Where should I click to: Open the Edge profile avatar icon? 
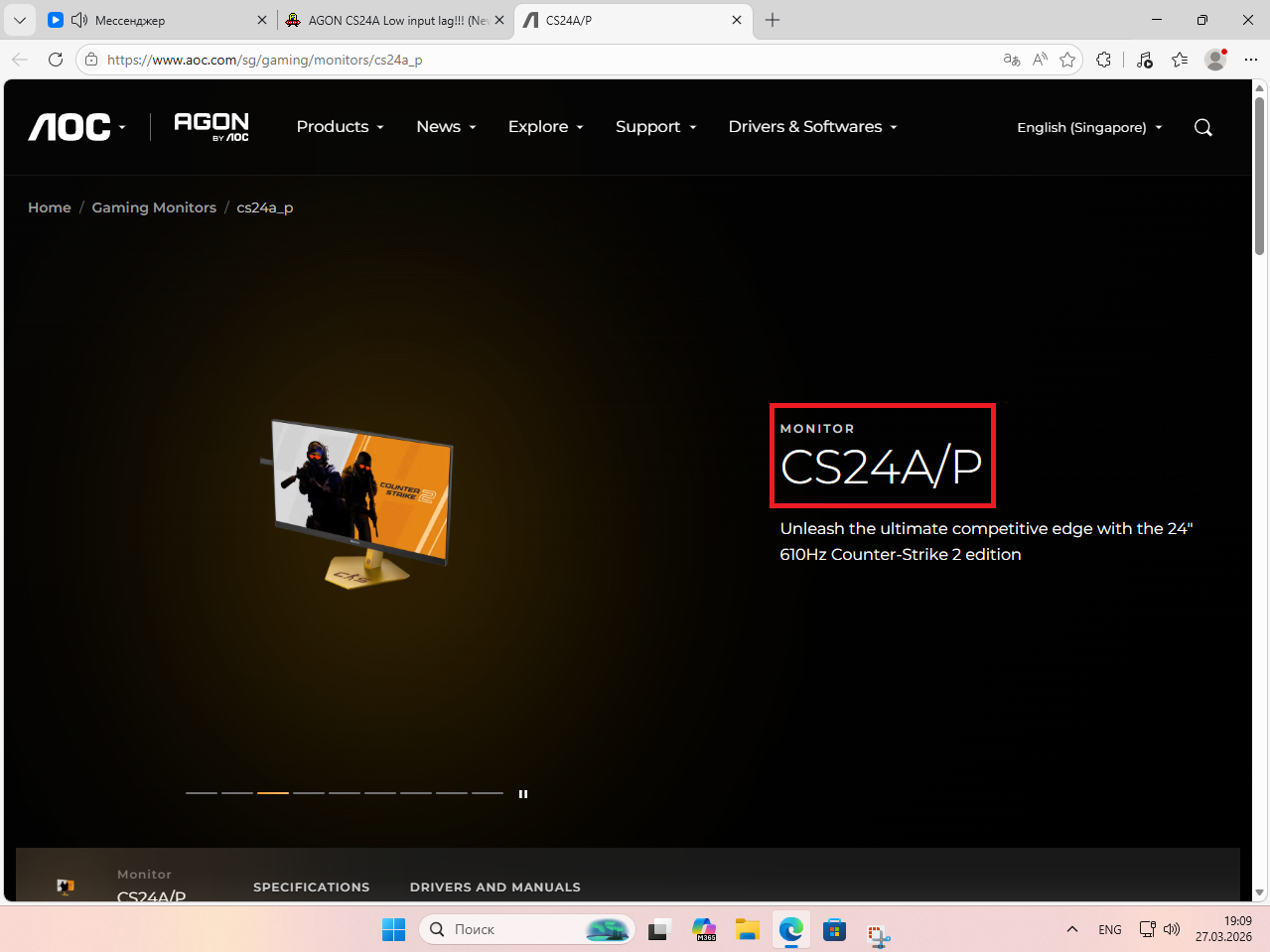(x=1215, y=60)
